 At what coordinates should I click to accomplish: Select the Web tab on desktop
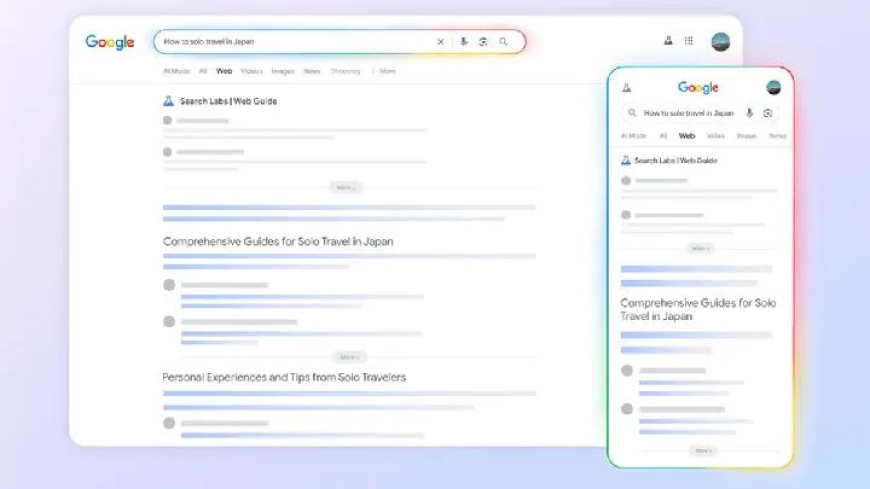tap(224, 71)
